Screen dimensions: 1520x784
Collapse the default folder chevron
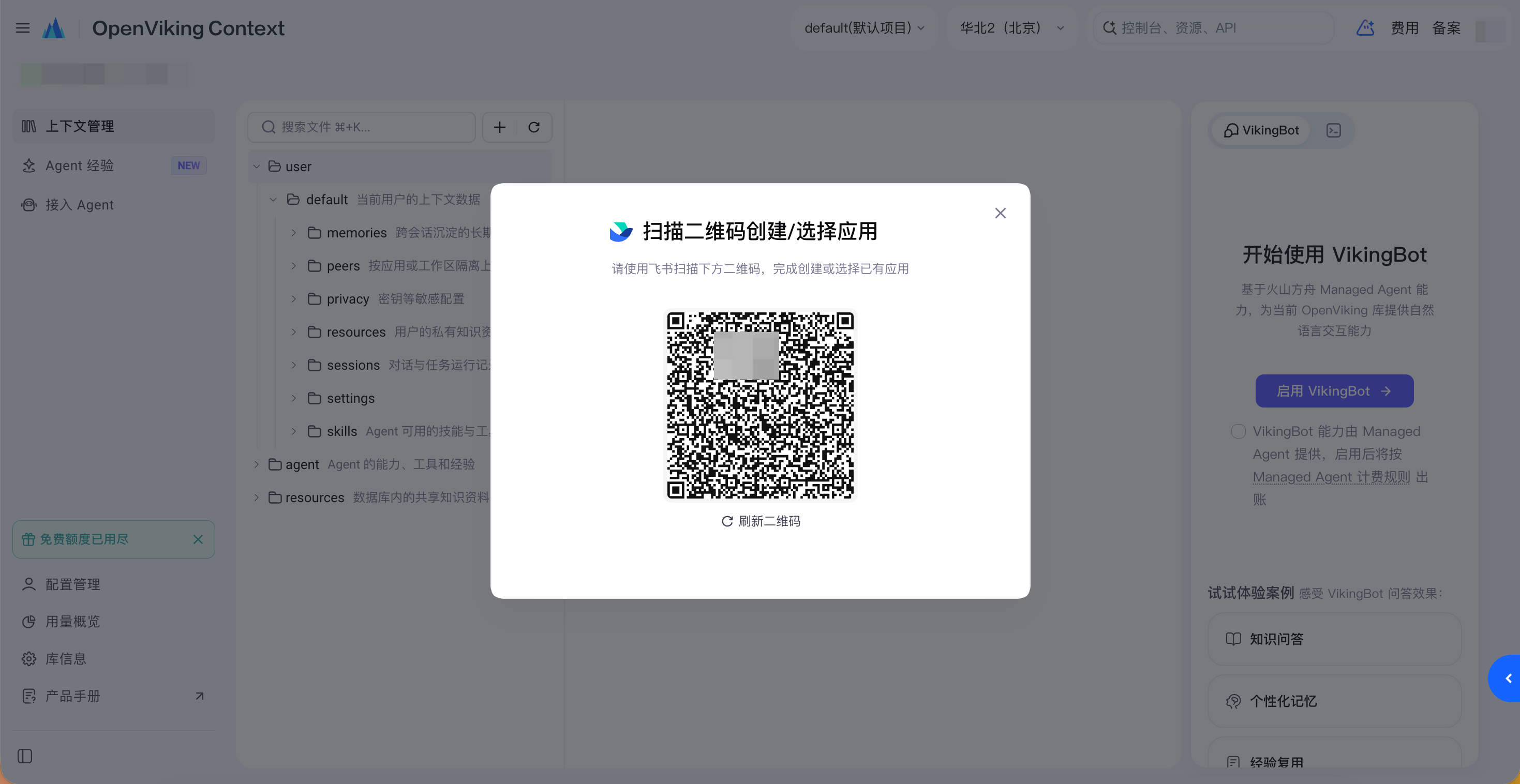[273, 200]
